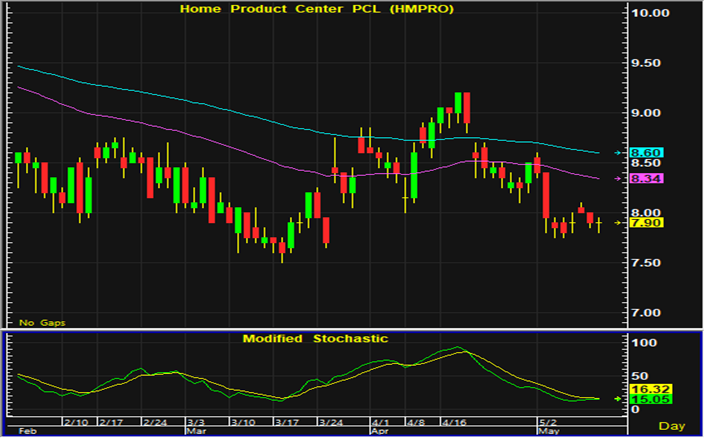Click the yellow arrow marker beside 7.90
This screenshot has height=438, width=705.
tap(618, 223)
